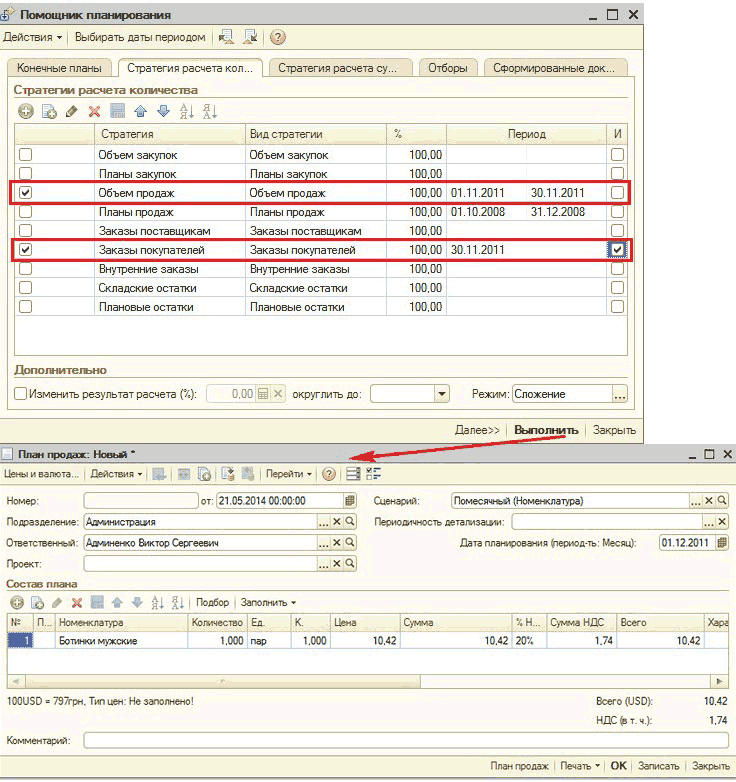
Task: Check the Изменить результат расчета checkbox
Action: [x=21, y=395]
